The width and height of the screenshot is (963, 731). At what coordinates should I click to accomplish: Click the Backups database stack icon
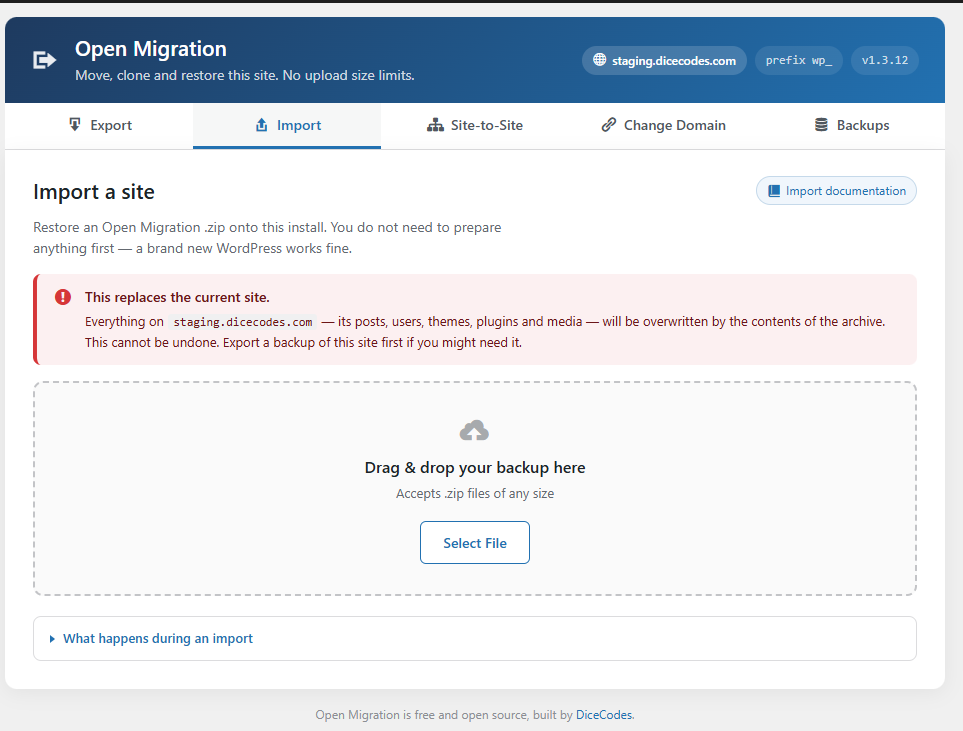pos(821,125)
